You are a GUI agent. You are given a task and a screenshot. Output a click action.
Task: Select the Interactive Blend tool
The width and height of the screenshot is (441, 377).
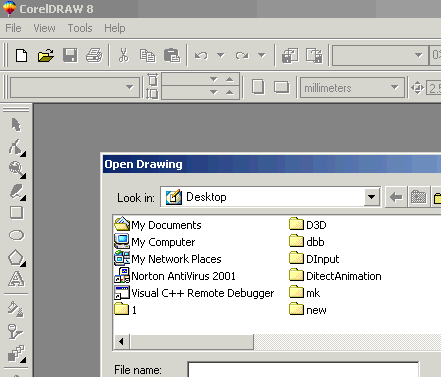(x=17, y=354)
